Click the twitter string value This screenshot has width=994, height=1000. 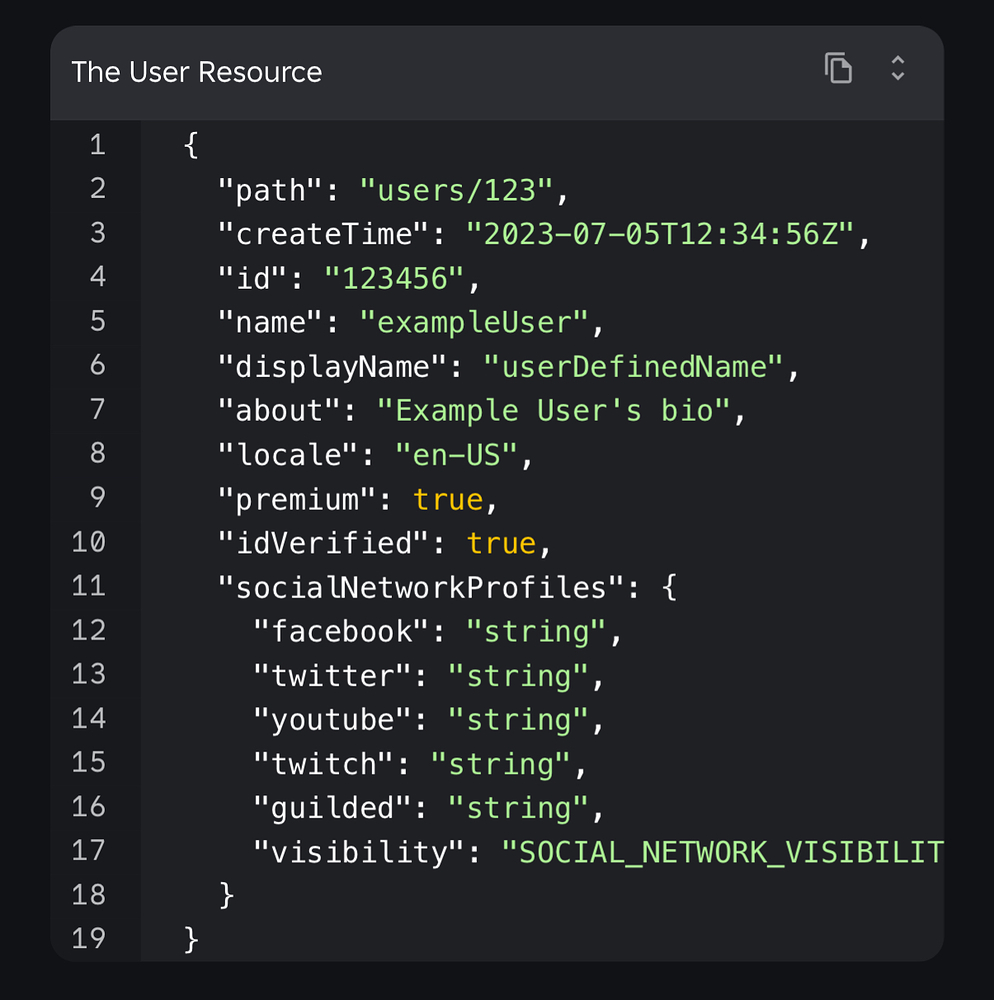tap(518, 675)
